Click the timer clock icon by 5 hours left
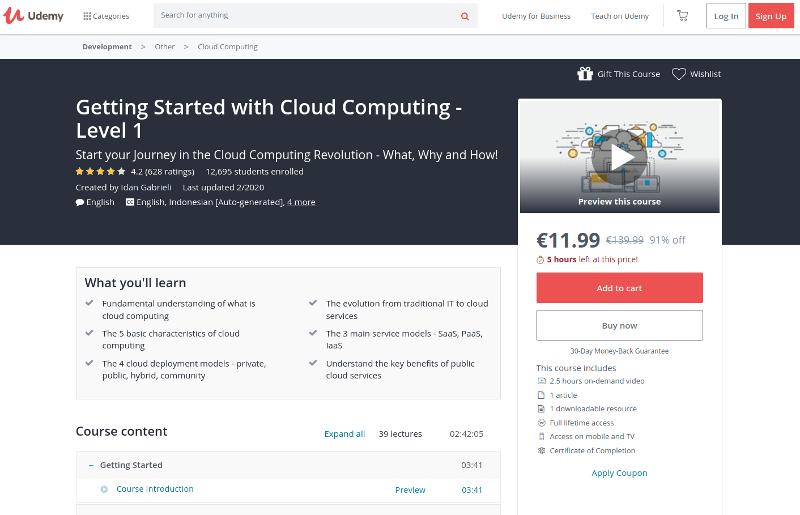Image resolution: width=800 pixels, height=515 pixels. 540,260
